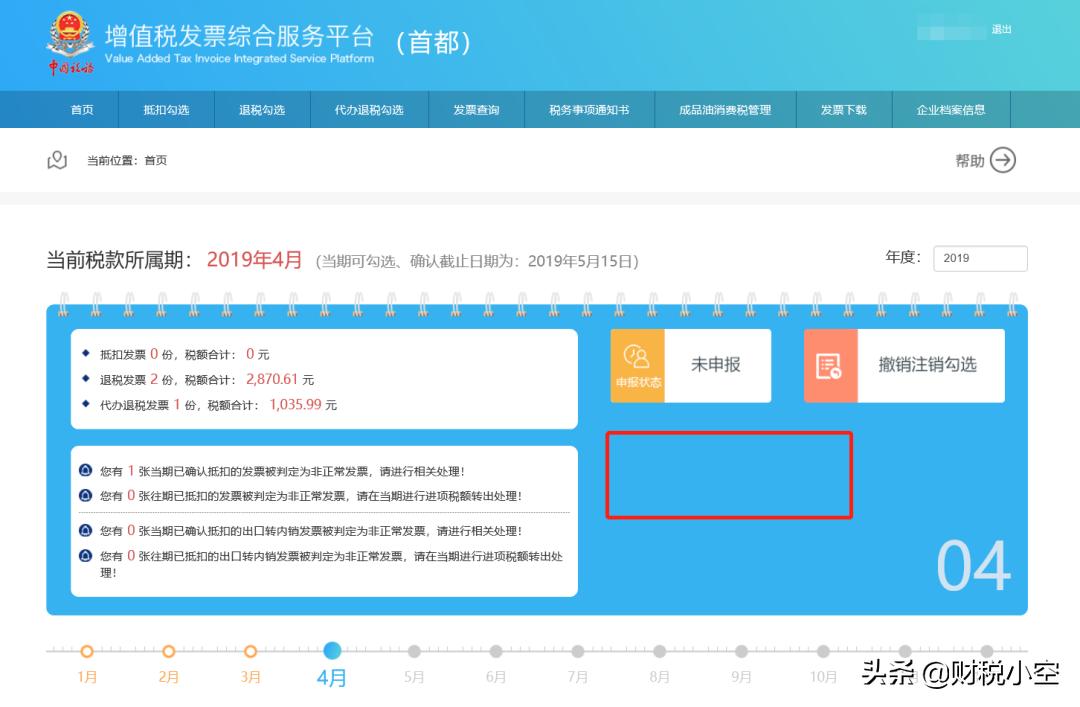Open help via the circled arrow icon
This screenshot has height=707, width=1080.
(1004, 160)
